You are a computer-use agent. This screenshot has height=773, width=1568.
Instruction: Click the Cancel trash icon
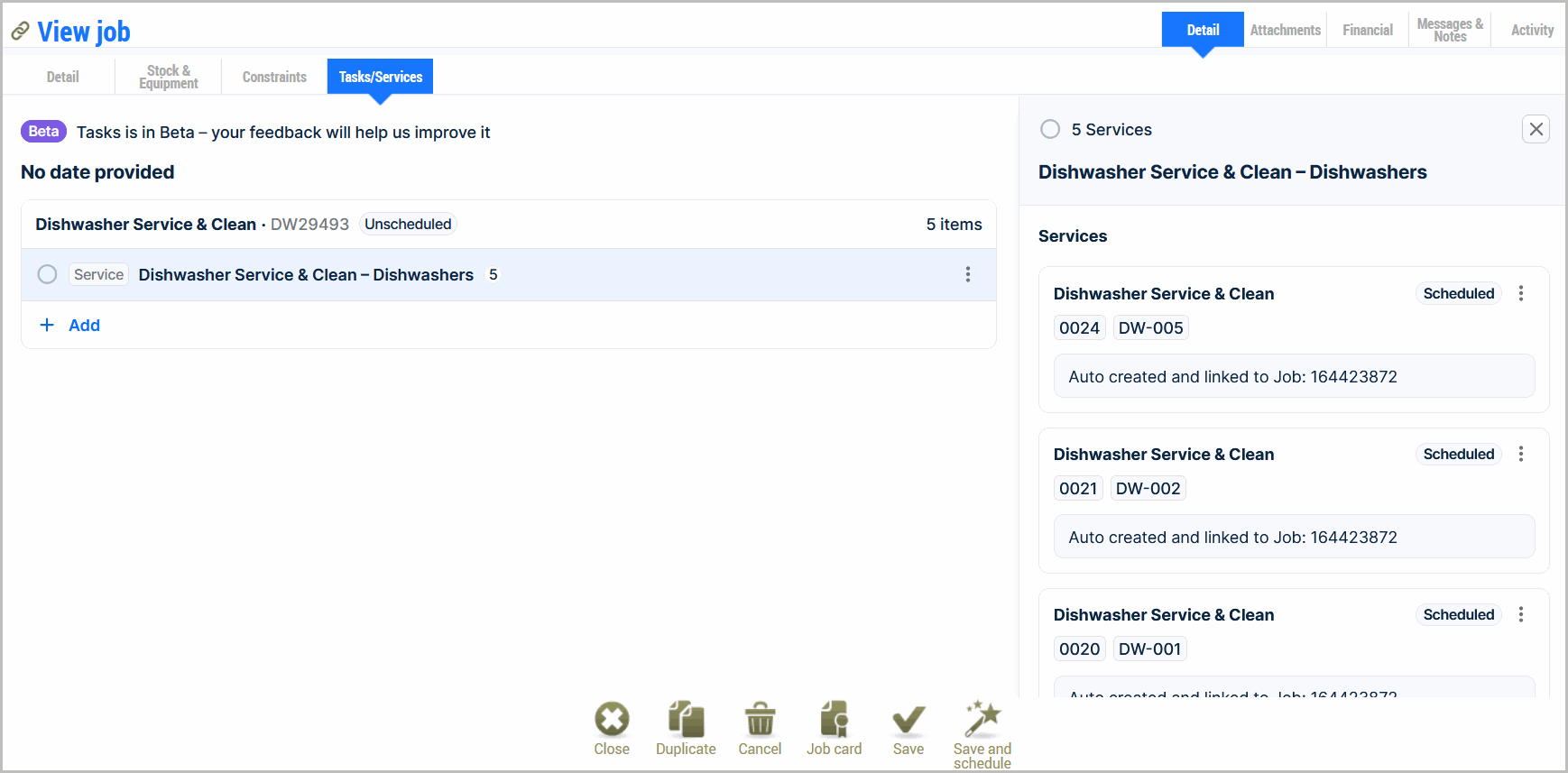[x=760, y=719]
